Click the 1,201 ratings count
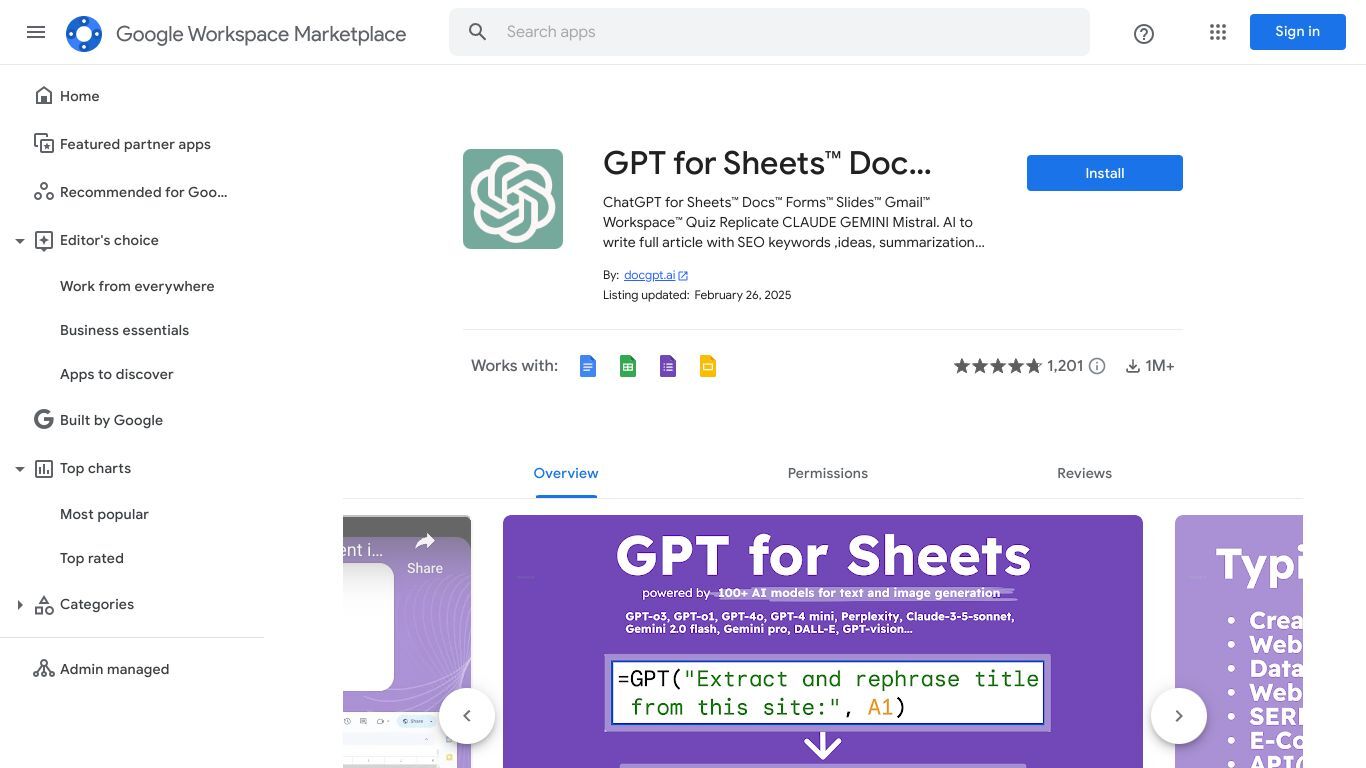Screen dimensions: 1366x768 click(x=1065, y=366)
